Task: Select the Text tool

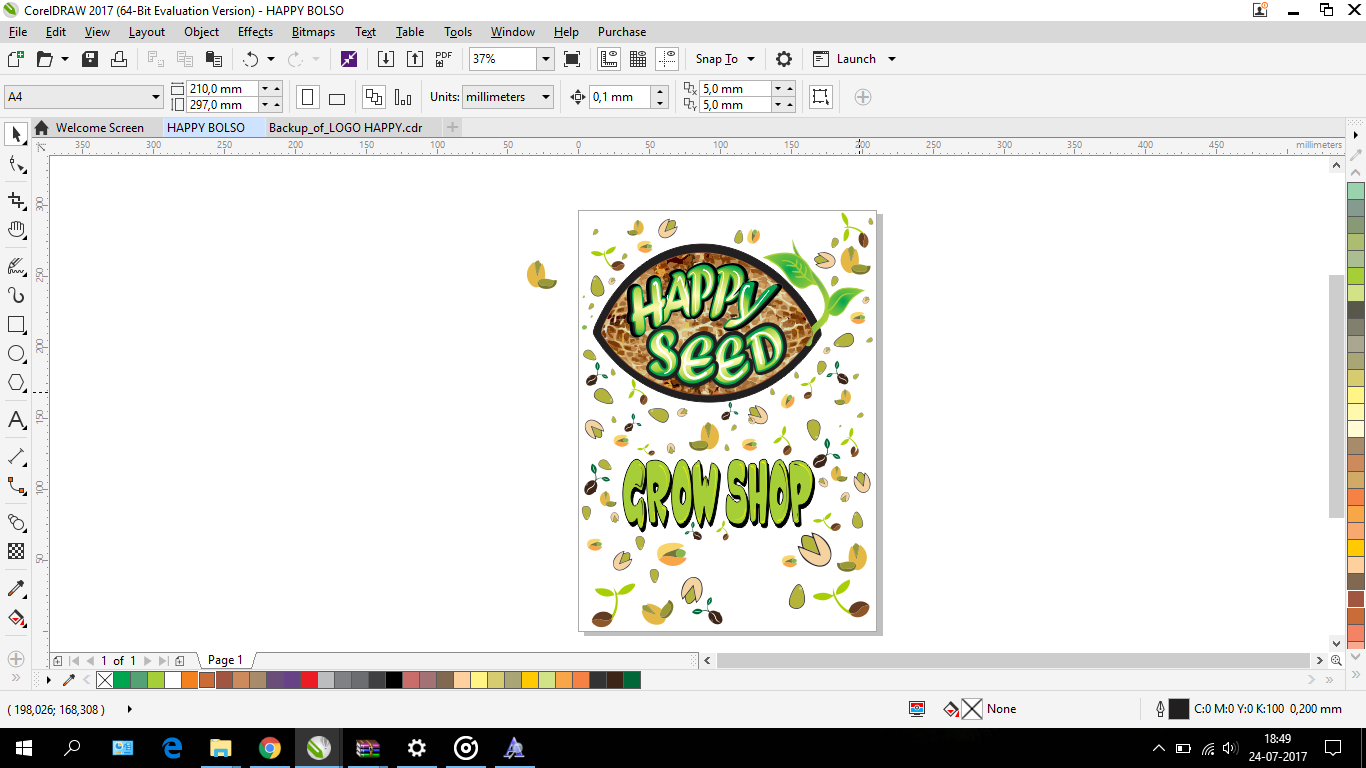Action: pyautogui.click(x=16, y=420)
